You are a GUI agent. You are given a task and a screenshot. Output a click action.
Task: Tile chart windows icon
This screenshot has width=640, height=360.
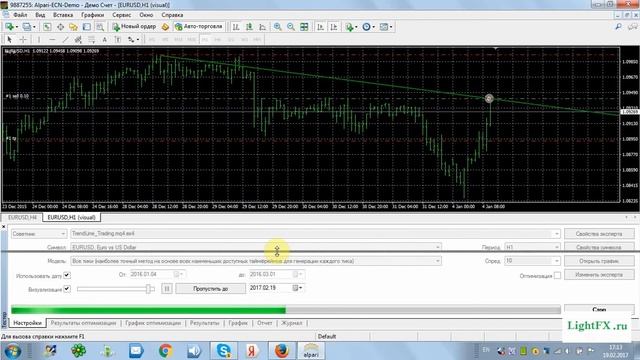pyautogui.click(x=304, y=27)
